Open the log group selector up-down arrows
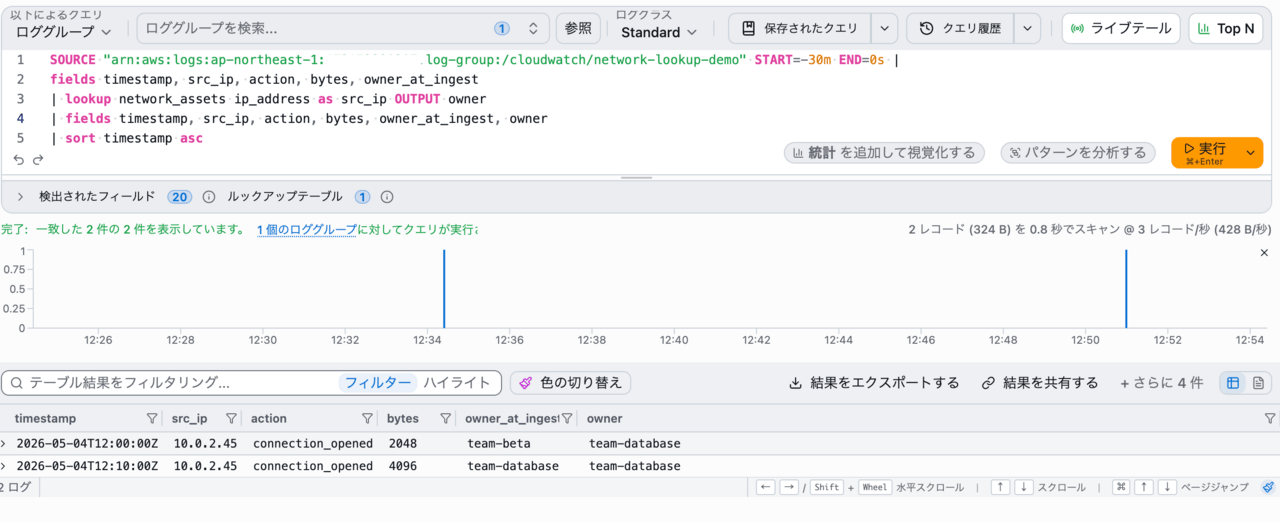The image size is (1280, 522). 533,29
